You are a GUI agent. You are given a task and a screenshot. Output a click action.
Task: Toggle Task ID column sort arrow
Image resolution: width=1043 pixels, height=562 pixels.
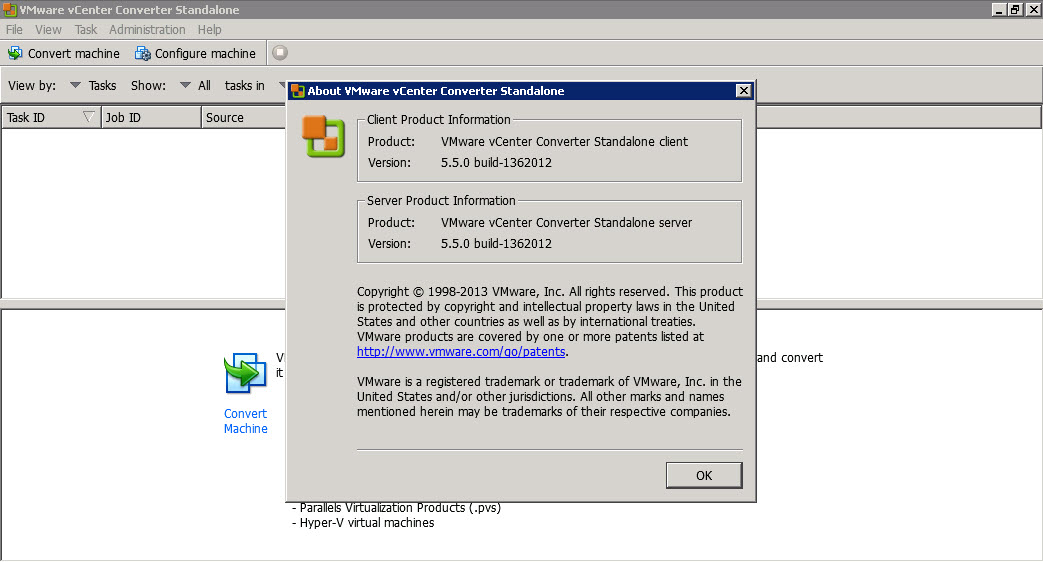88,117
